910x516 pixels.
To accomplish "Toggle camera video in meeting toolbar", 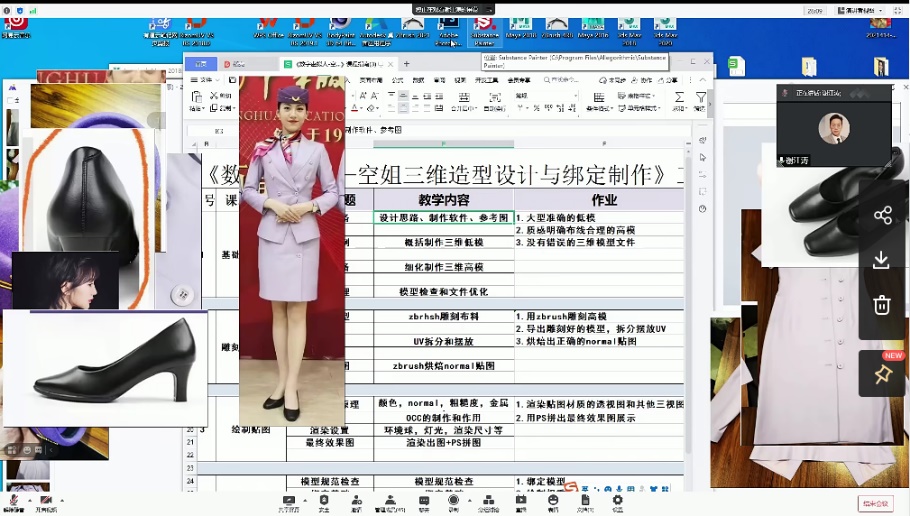I will [x=46, y=500].
